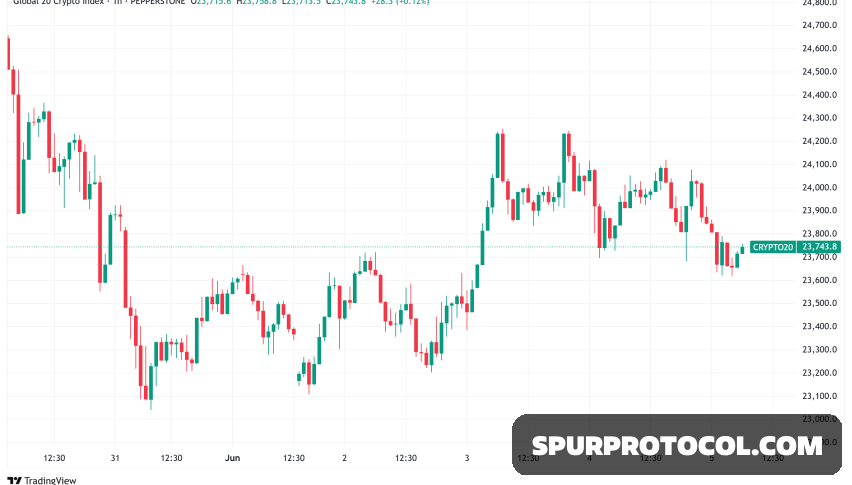Click the CRYPTO20 current price tag
The width and height of the screenshot is (852, 485).
[x=796, y=247]
